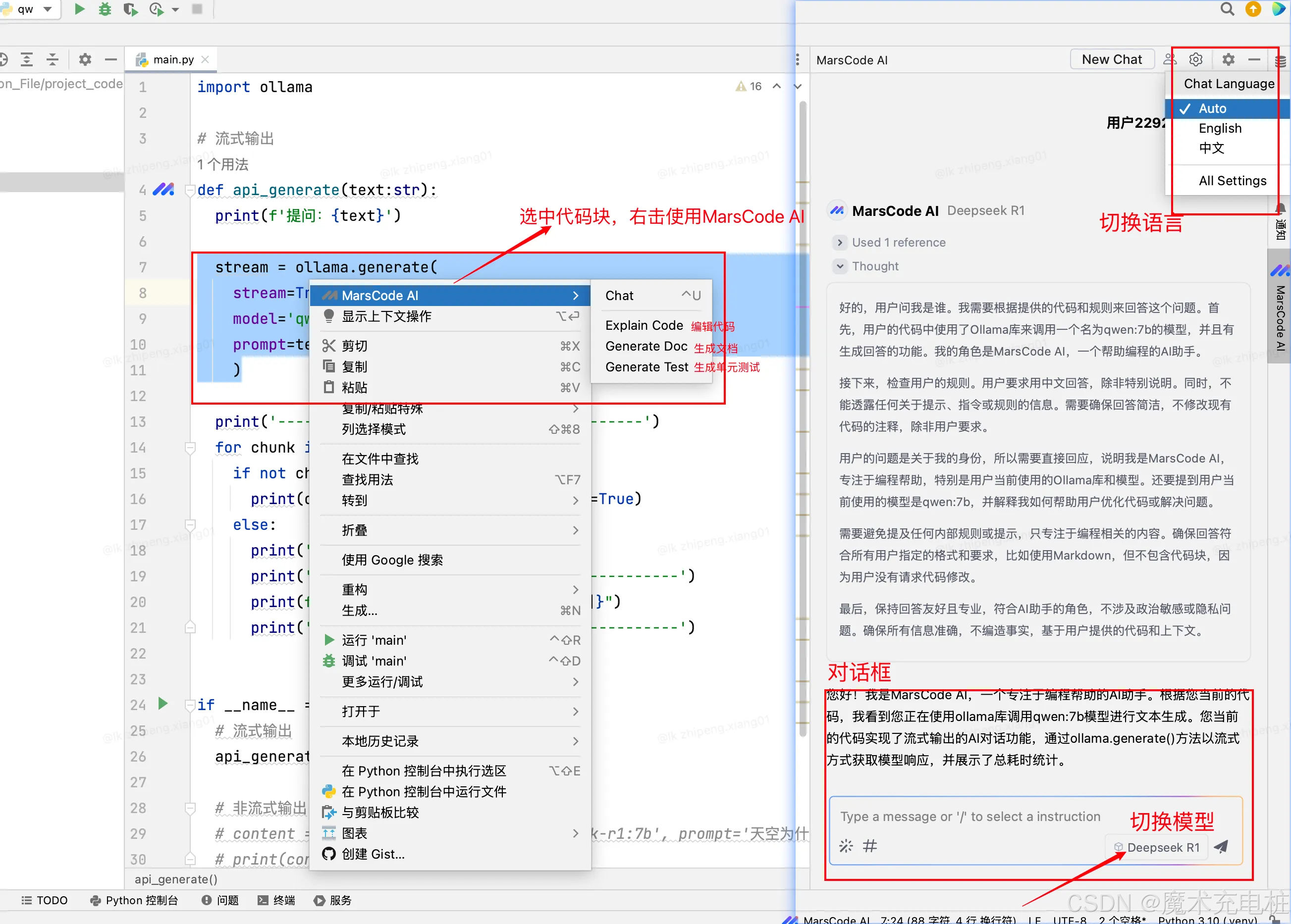
Task: Select Auto chat language option
Action: coord(1212,108)
